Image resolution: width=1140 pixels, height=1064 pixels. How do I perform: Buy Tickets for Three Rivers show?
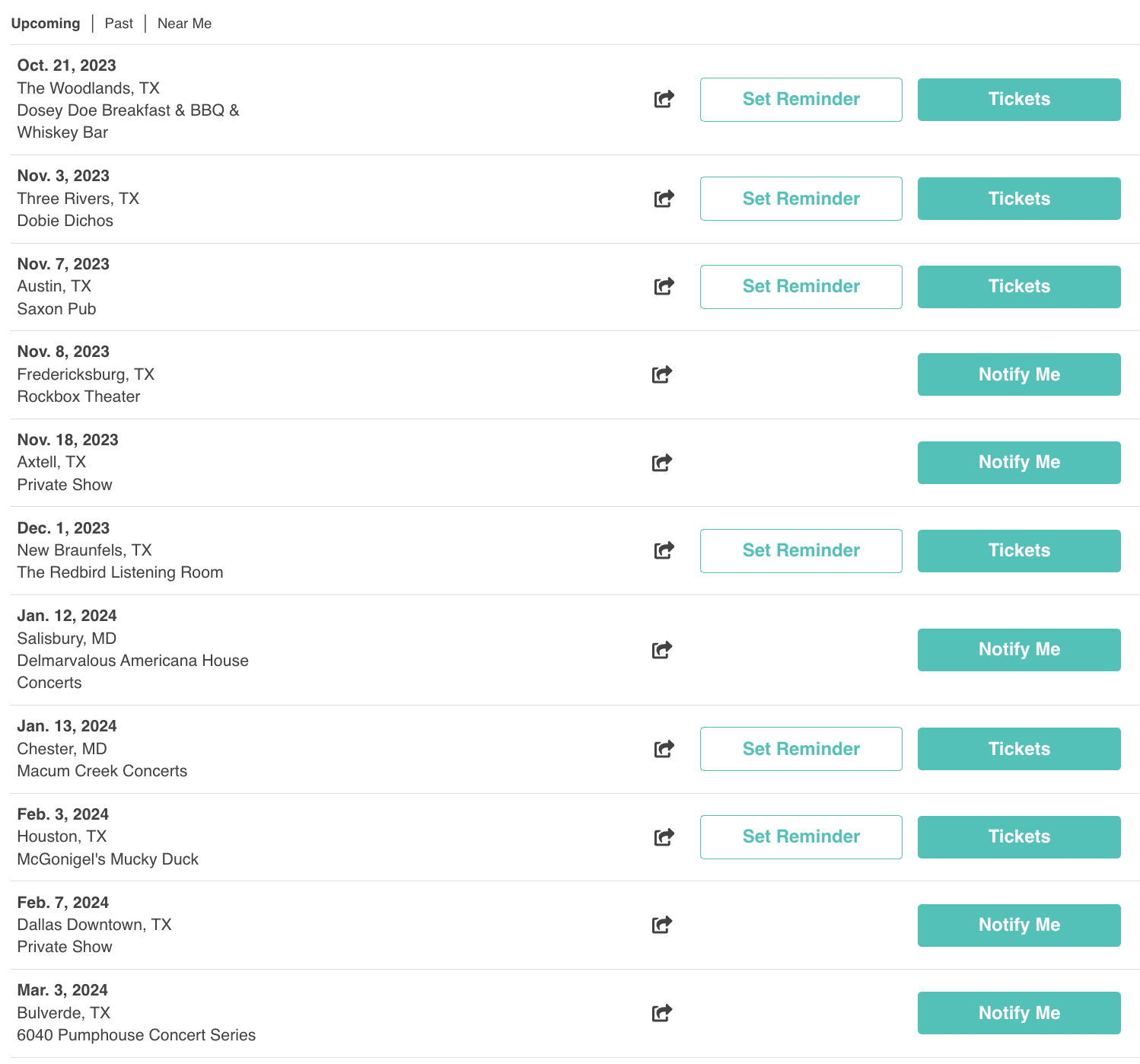pyautogui.click(x=1019, y=199)
